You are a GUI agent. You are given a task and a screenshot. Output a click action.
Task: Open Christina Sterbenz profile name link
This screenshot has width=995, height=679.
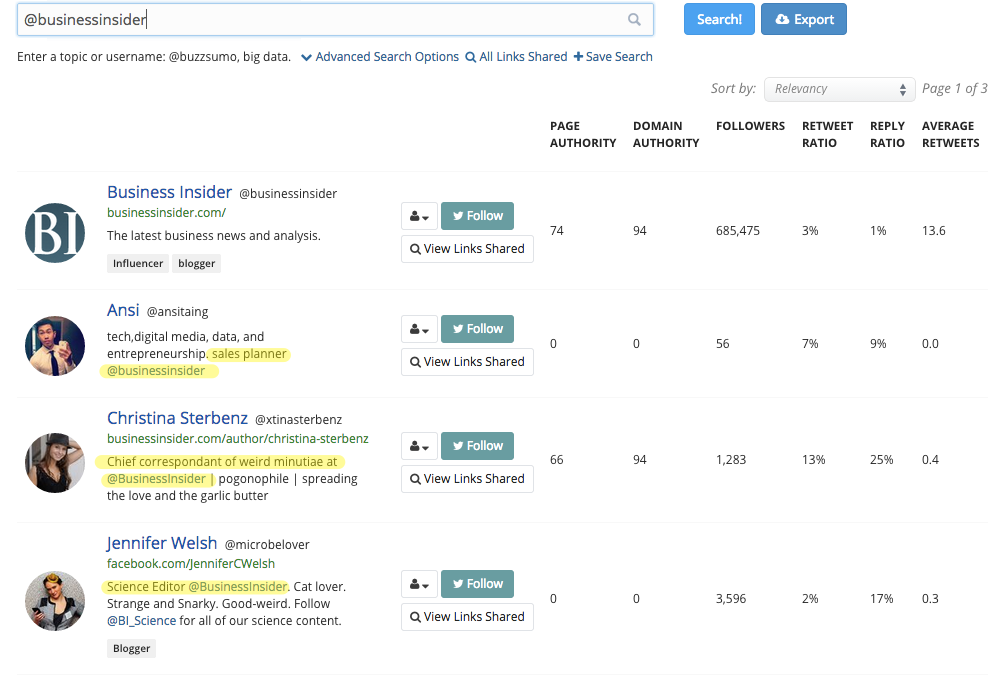pyautogui.click(x=177, y=419)
